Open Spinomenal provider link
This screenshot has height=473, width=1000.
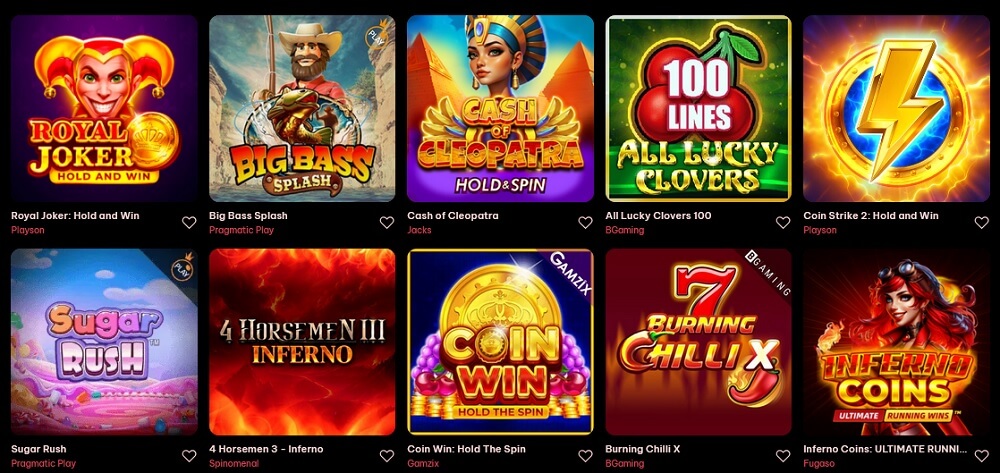click(234, 463)
